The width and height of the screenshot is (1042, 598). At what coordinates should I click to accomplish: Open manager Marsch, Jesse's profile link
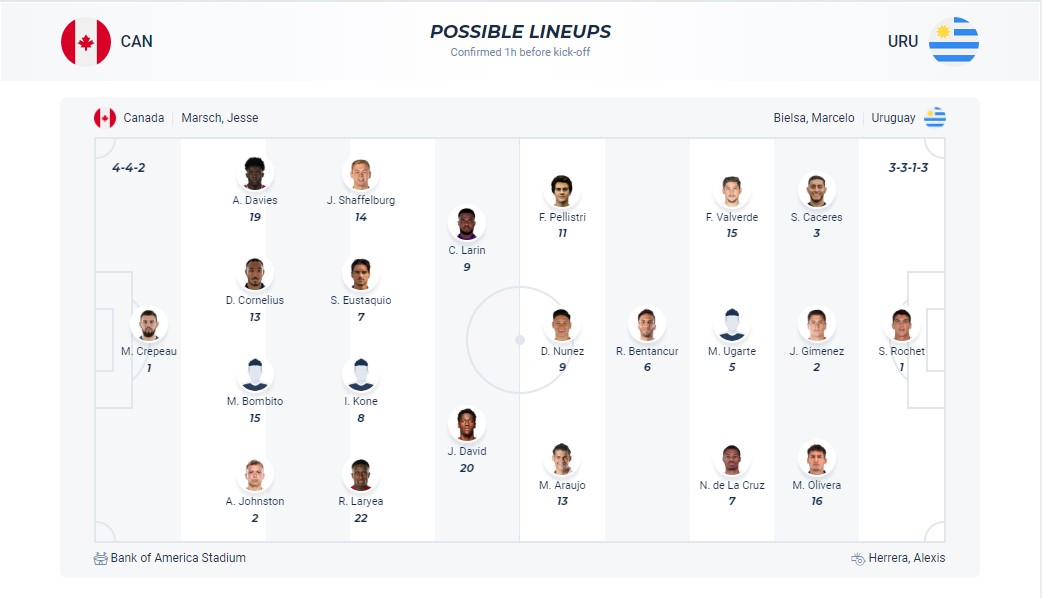click(x=218, y=117)
